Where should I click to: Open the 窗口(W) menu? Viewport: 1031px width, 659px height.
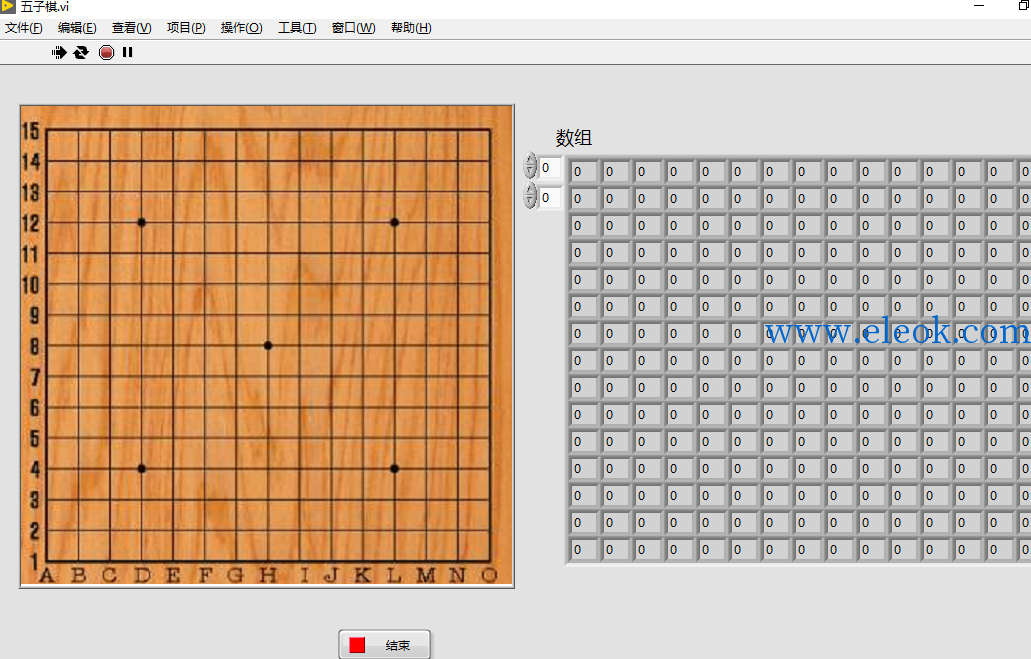click(x=354, y=28)
